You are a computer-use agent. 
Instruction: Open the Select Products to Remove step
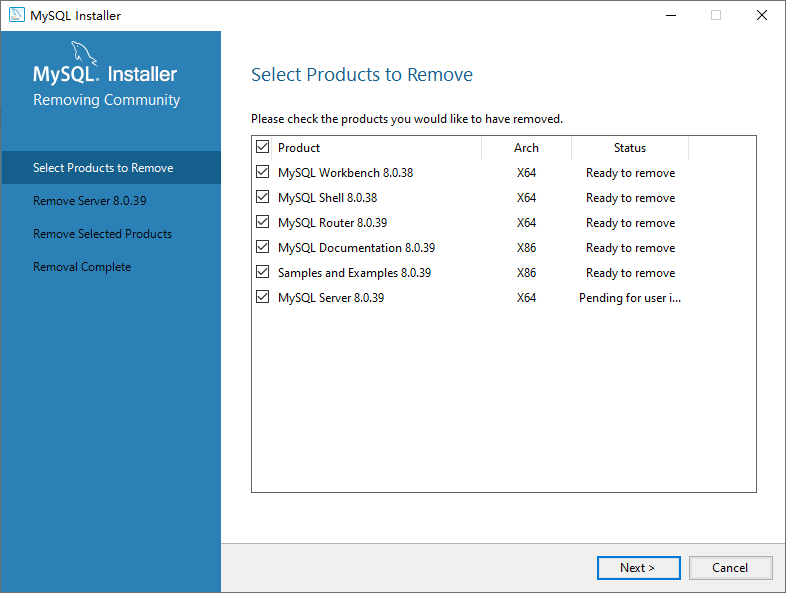[x=103, y=168]
